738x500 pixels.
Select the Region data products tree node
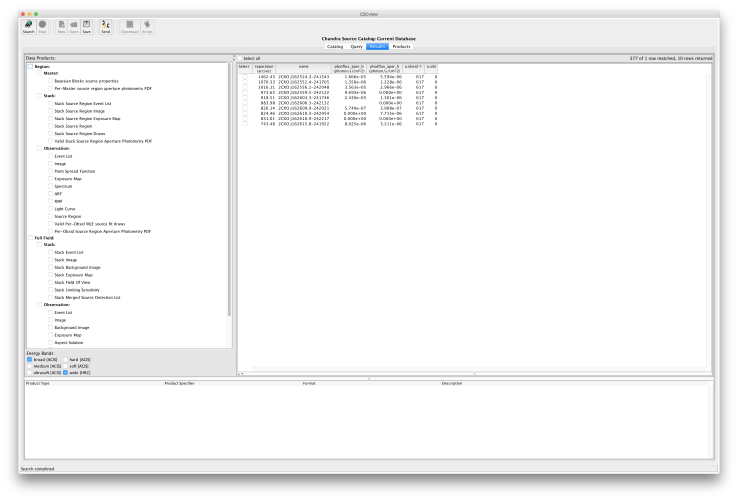coord(42,66)
